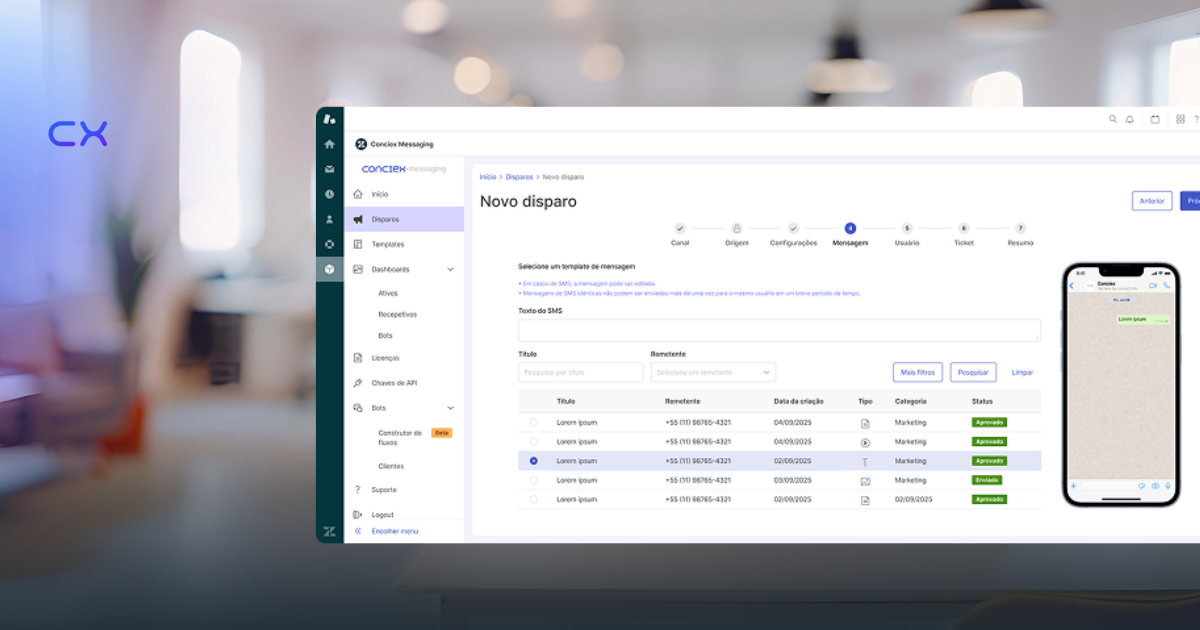Open the clock icon in the dark rail
Image resolution: width=1200 pixels, height=630 pixels.
point(329,194)
